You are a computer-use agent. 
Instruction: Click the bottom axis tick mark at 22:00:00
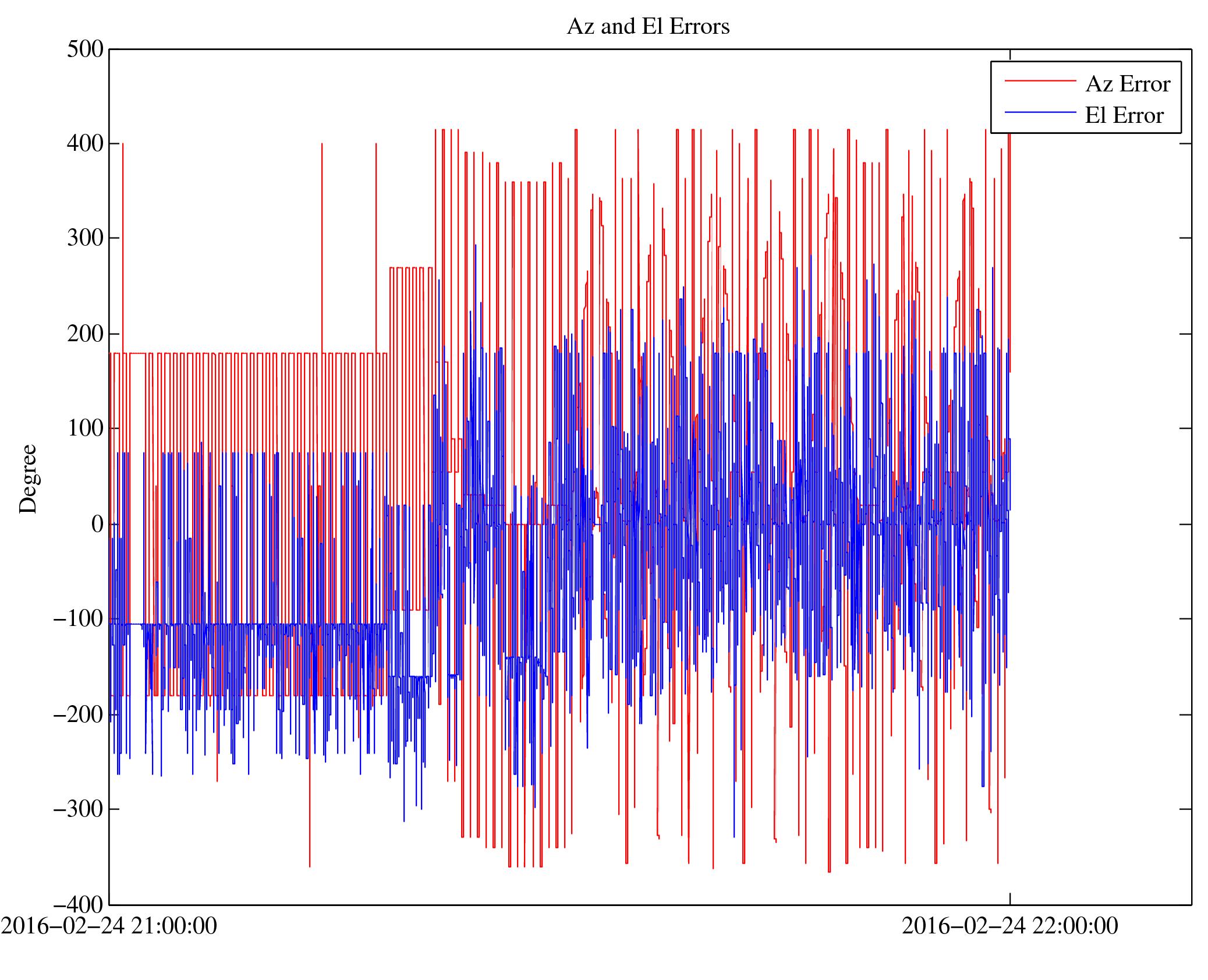[x=1010, y=898]
